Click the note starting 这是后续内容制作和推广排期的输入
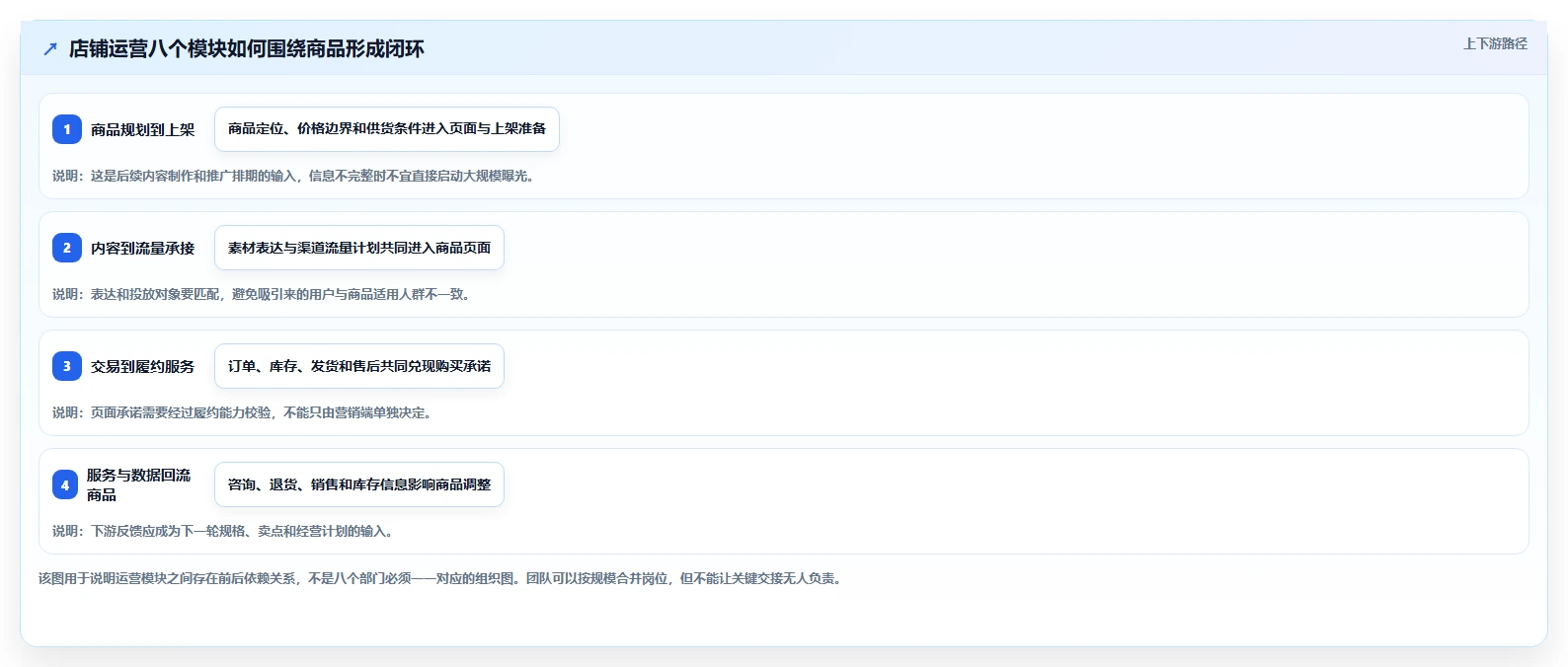The image size is (1568, 667). [x=293, y=176]
